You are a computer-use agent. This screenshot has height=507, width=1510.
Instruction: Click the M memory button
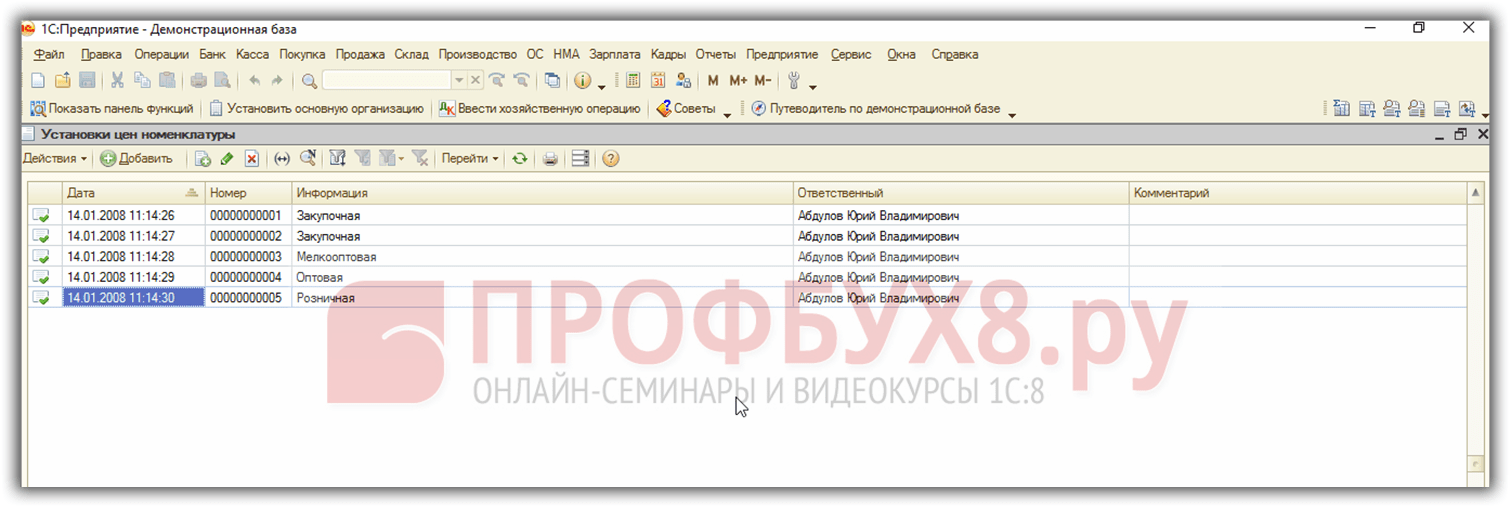(713, 81)
